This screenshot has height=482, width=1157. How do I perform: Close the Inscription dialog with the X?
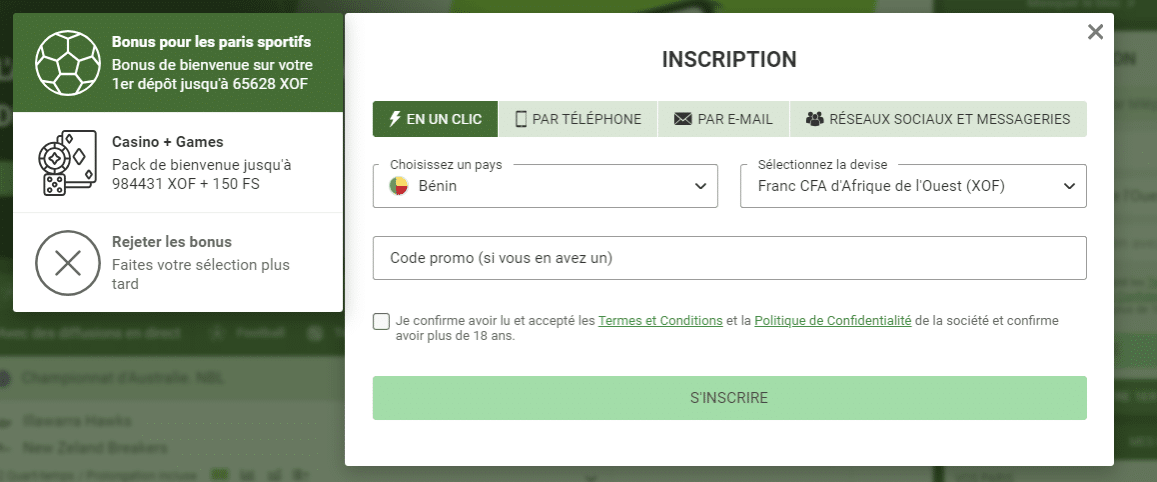(x=1096, y=32)
